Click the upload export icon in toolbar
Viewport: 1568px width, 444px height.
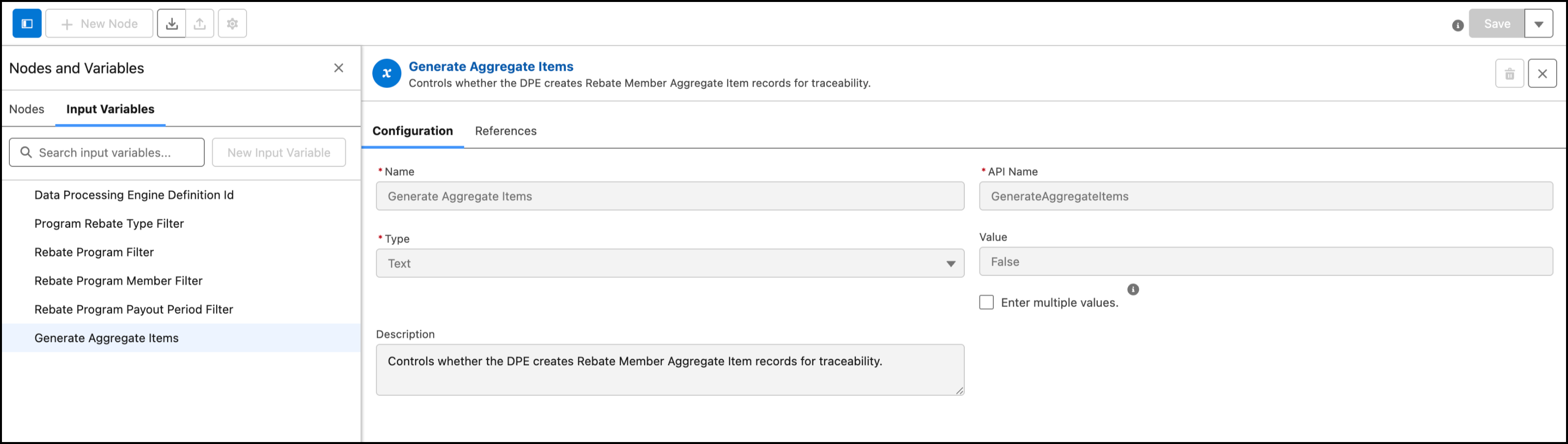(x=201, y=23)
